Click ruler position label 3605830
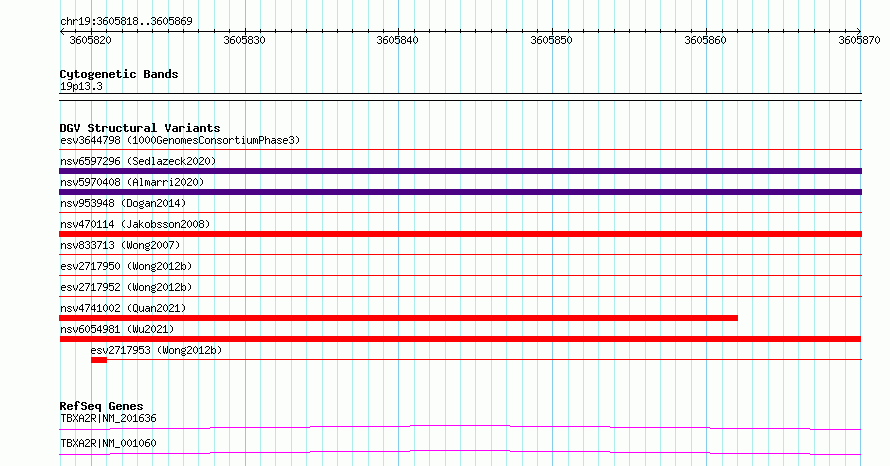Image resolution: width=890 pixels, height=466 pixels. 244,40
